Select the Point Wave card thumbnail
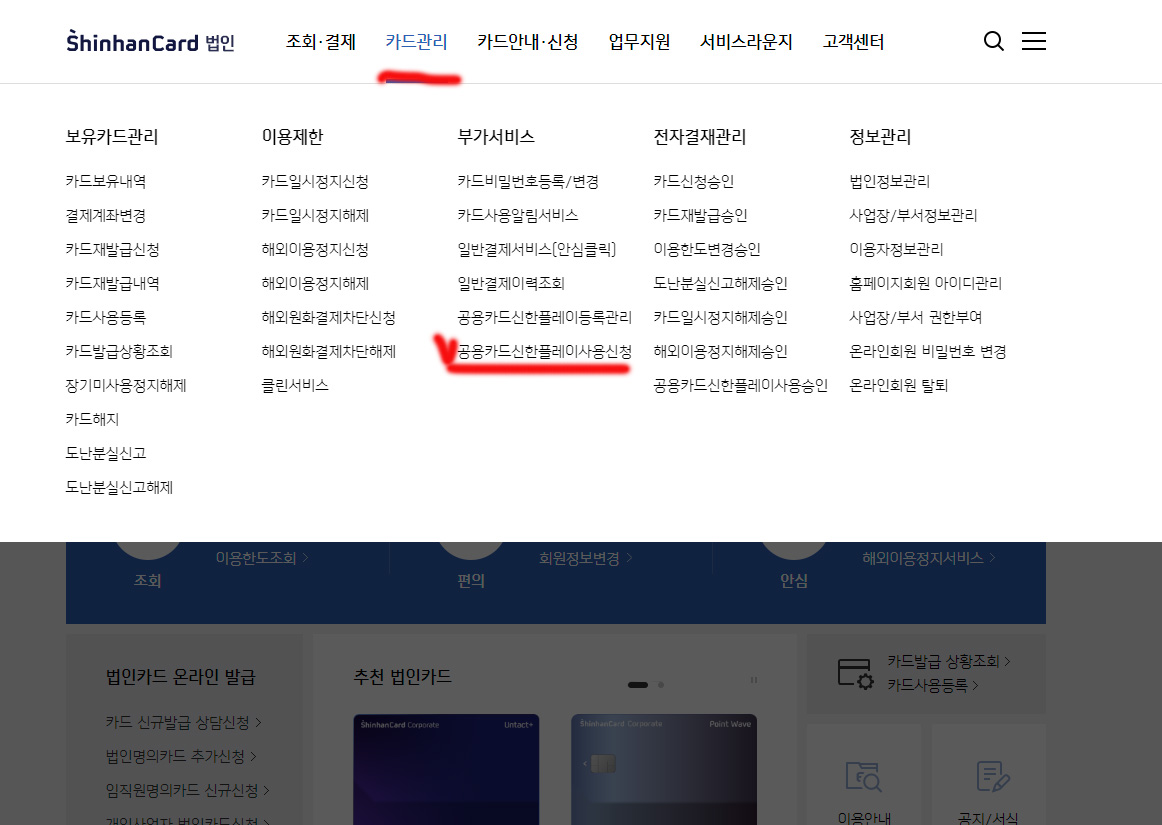The height and width of the screenshot is (825, 1162). pyautogui.click(x=664, y=769)
